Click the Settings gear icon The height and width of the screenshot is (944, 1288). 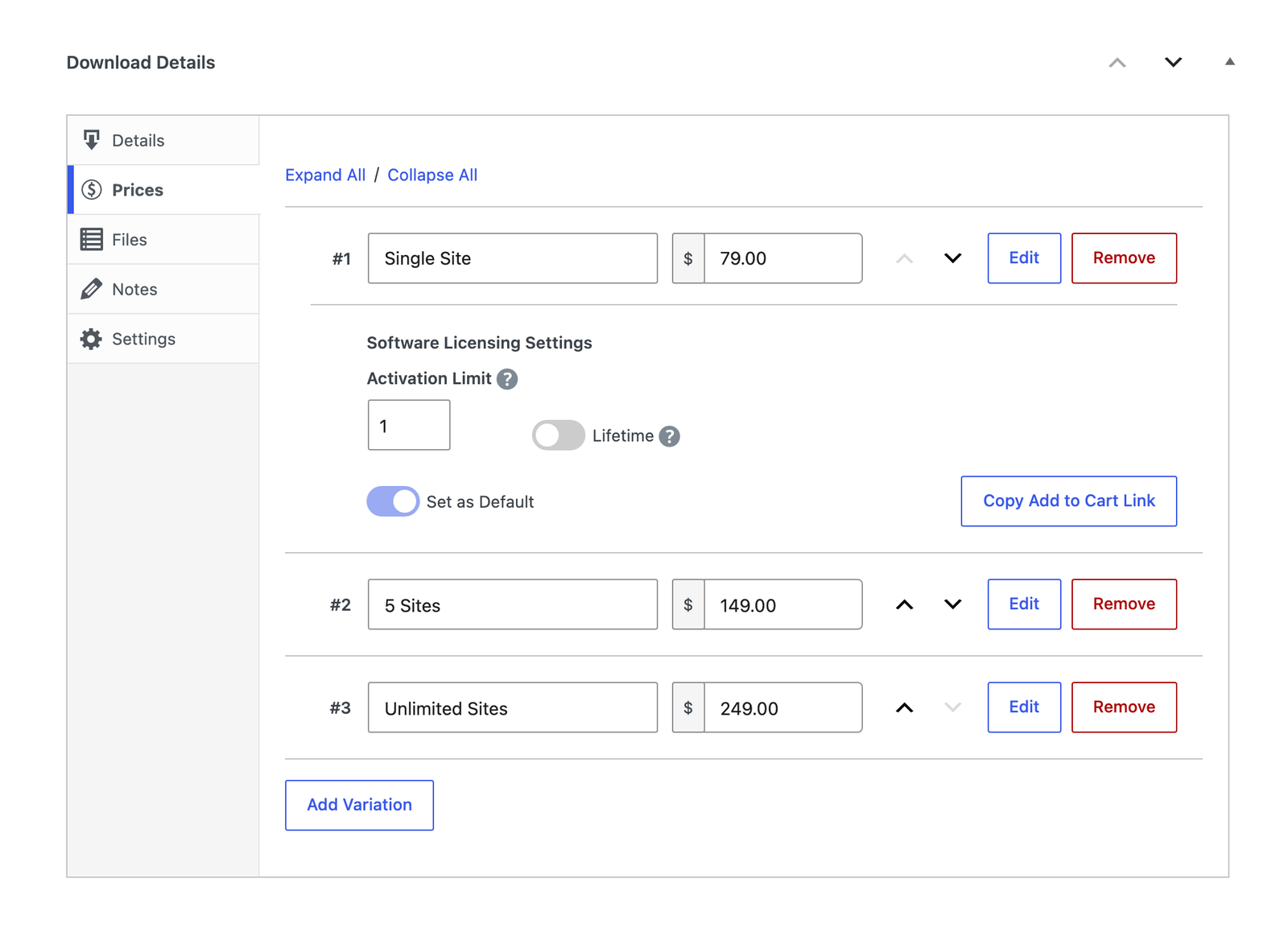click(x=92, y=339)
